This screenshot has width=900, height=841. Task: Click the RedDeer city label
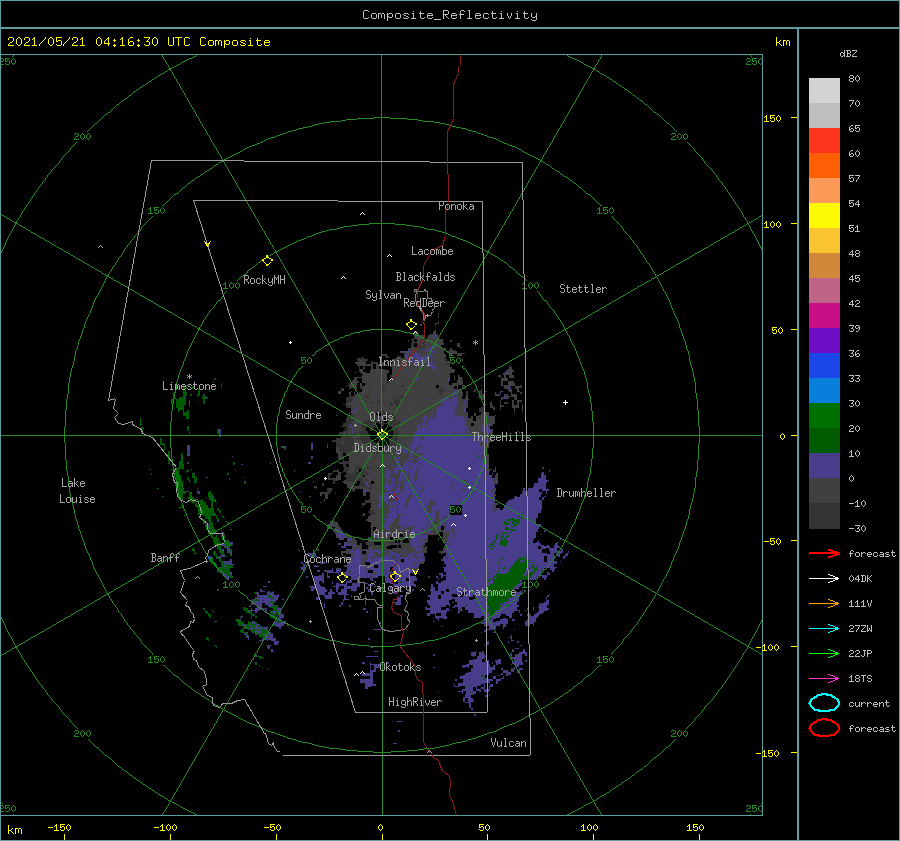(x=424, y=303)
